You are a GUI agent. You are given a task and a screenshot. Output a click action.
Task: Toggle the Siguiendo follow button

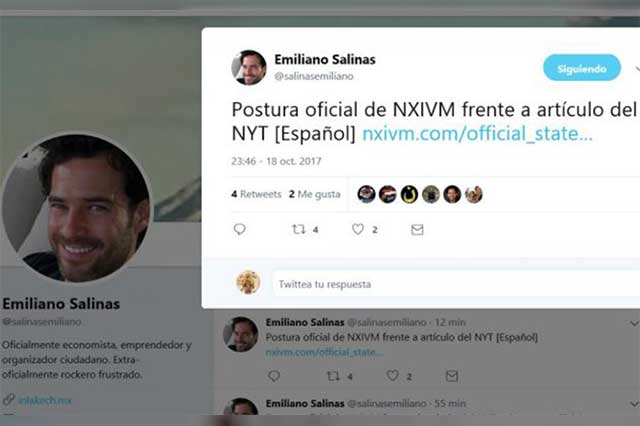(x=582, y=68)
